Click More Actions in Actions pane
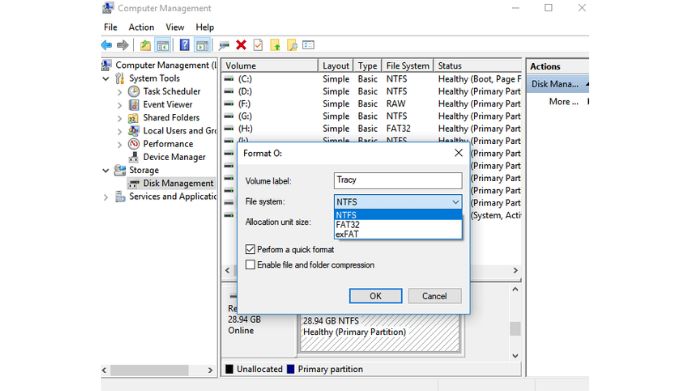696x391 pixels. pos(564,102)
